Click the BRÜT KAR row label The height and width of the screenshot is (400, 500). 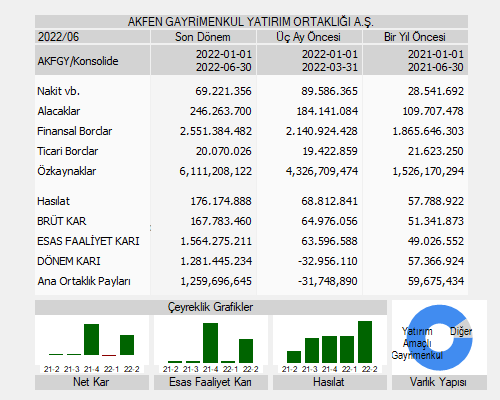pos(62,221)
